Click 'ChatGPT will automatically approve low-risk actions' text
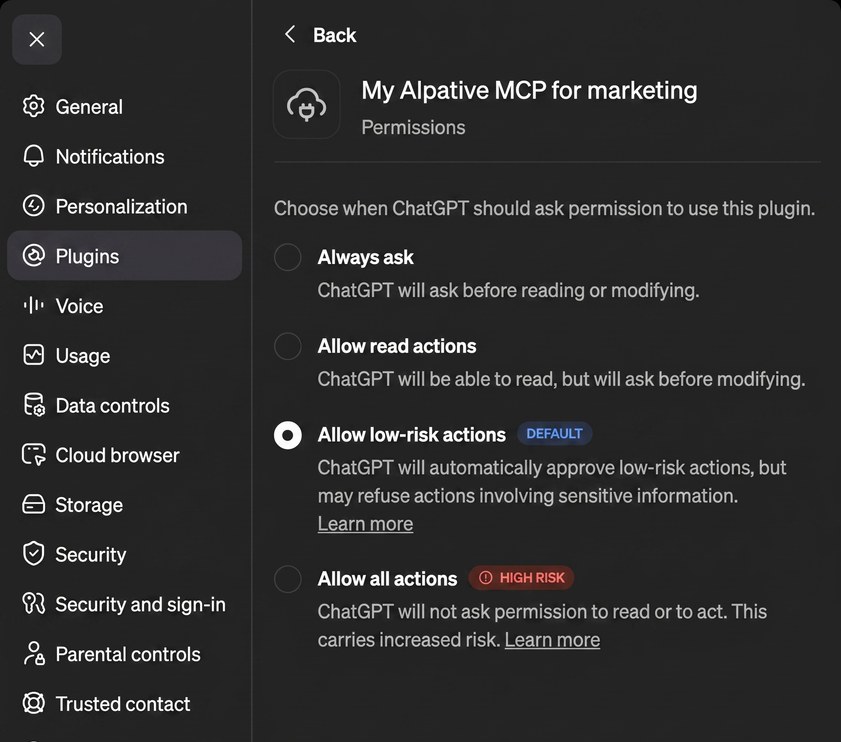The height and width of the screenshot is (742, 841). [552, 482]
